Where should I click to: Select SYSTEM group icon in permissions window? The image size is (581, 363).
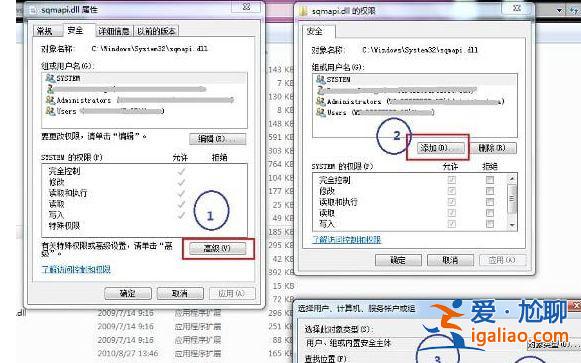coord(320,80)
